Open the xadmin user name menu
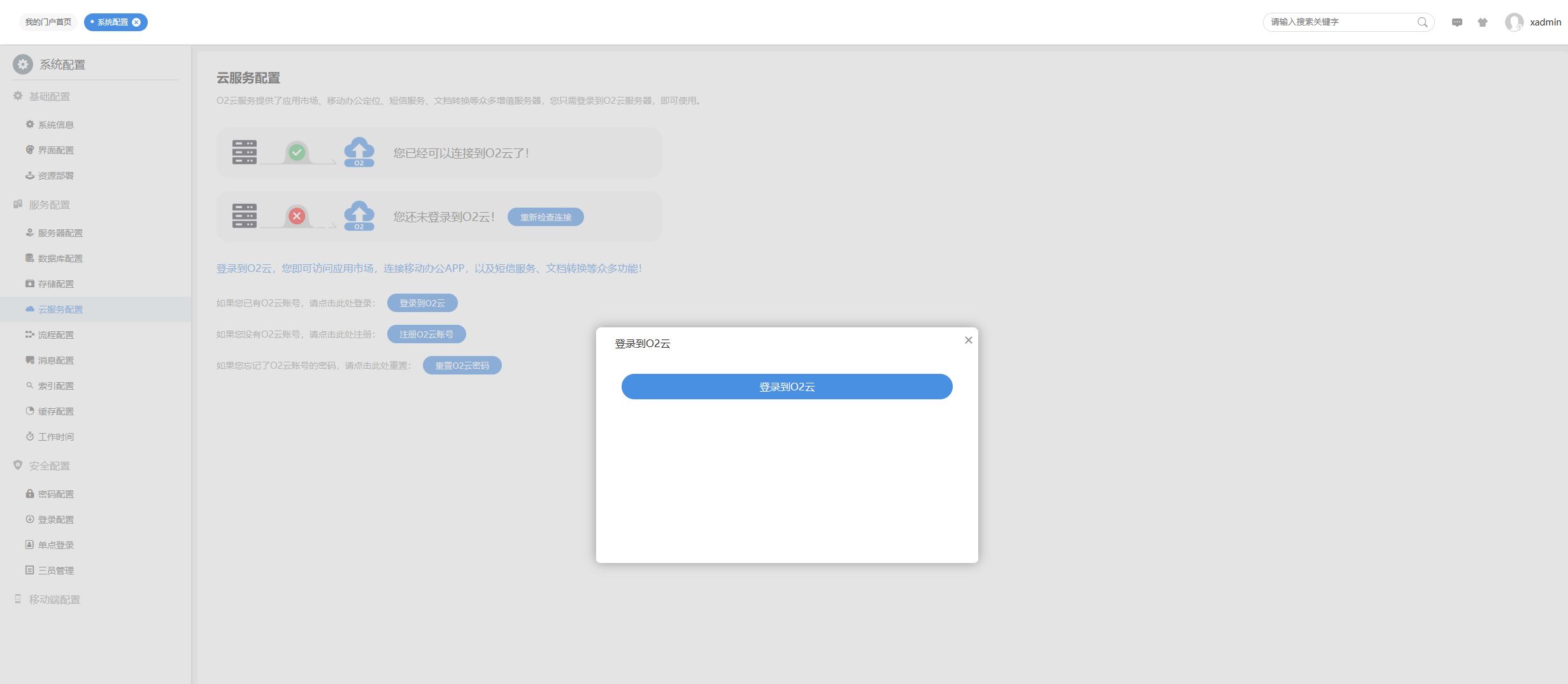The image size is (1568, 684). click(x=1546, y=22)
